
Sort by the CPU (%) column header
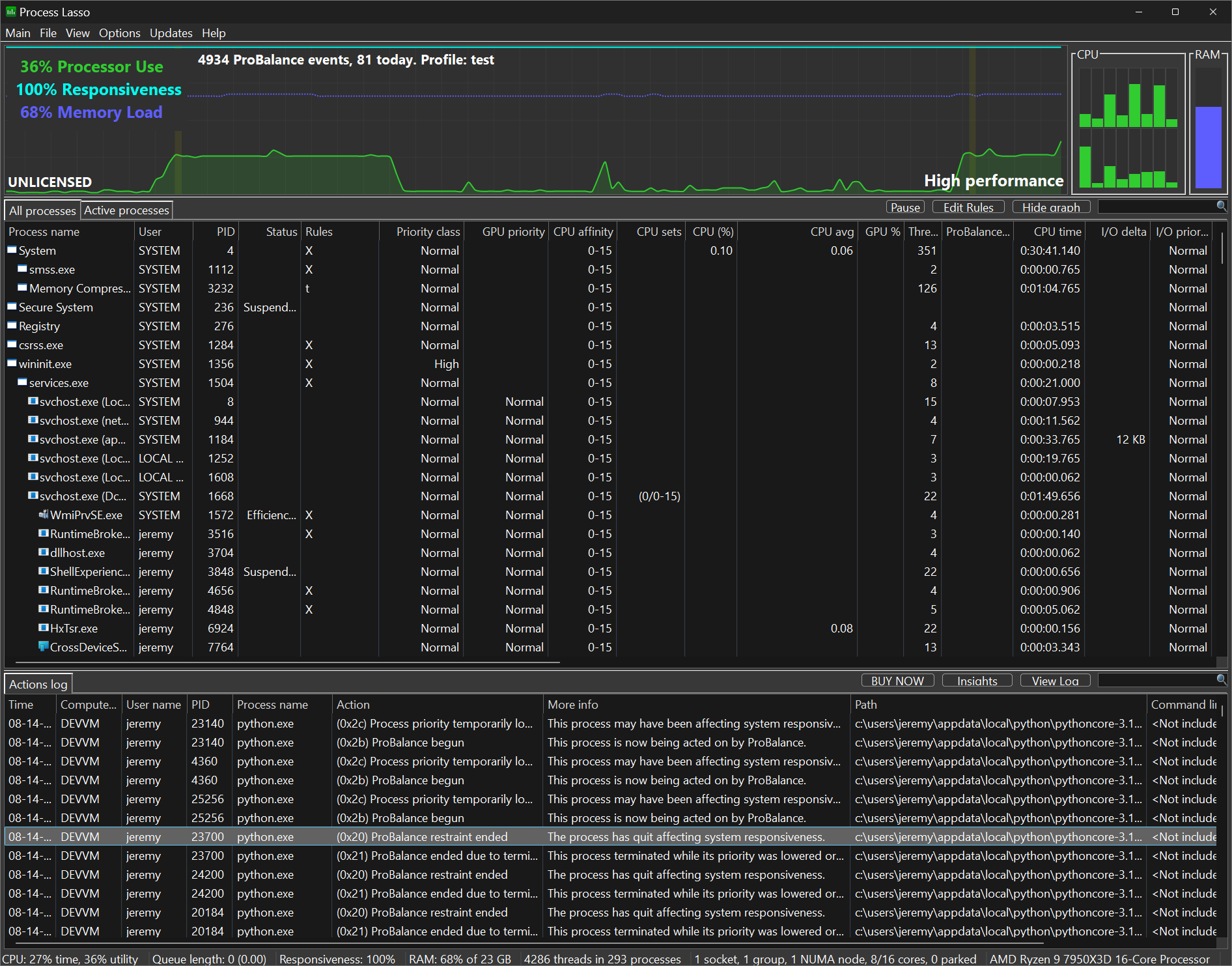pos(712,232)
